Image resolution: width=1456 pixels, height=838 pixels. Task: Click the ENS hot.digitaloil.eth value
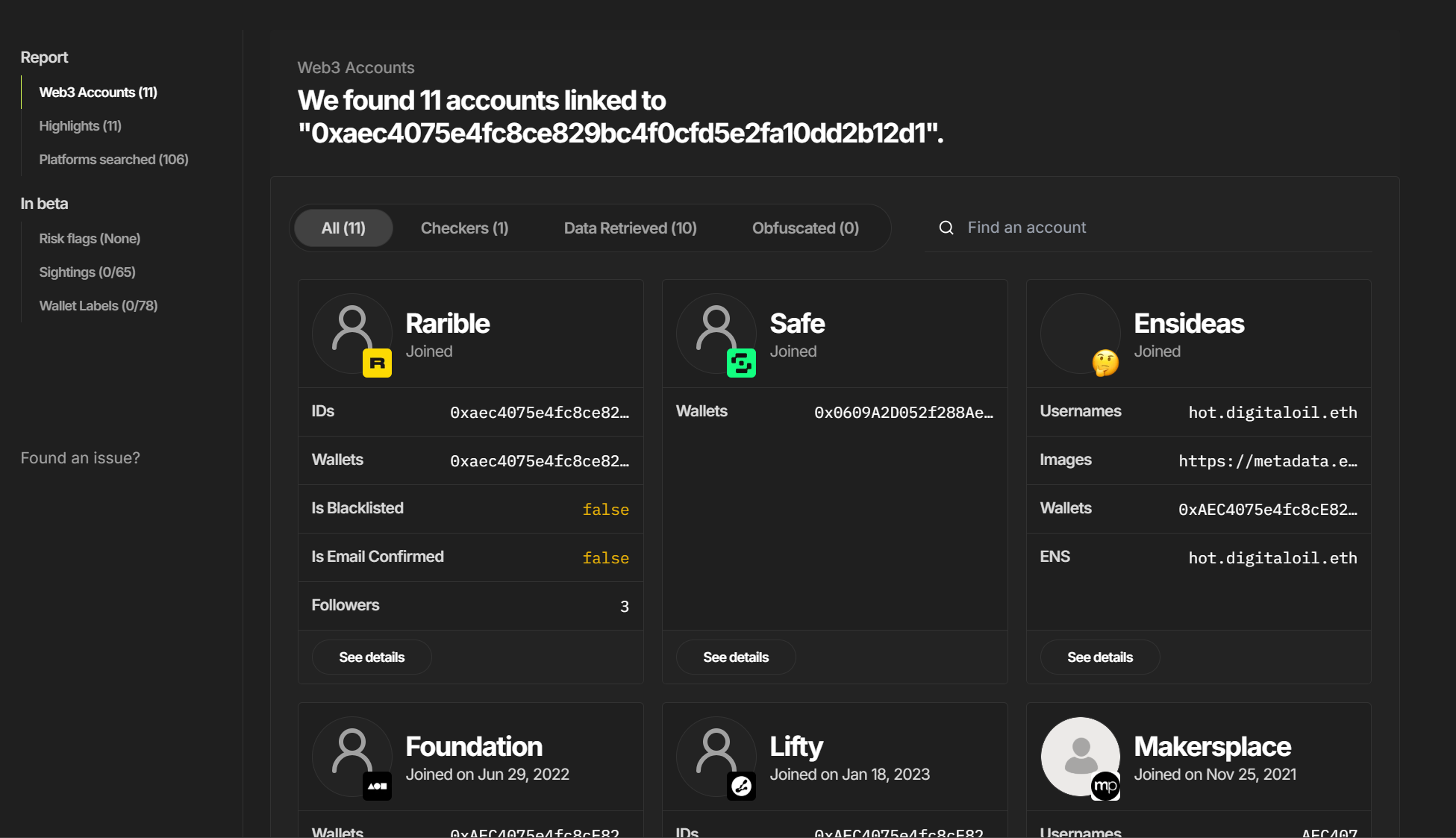click(1272, 558)
